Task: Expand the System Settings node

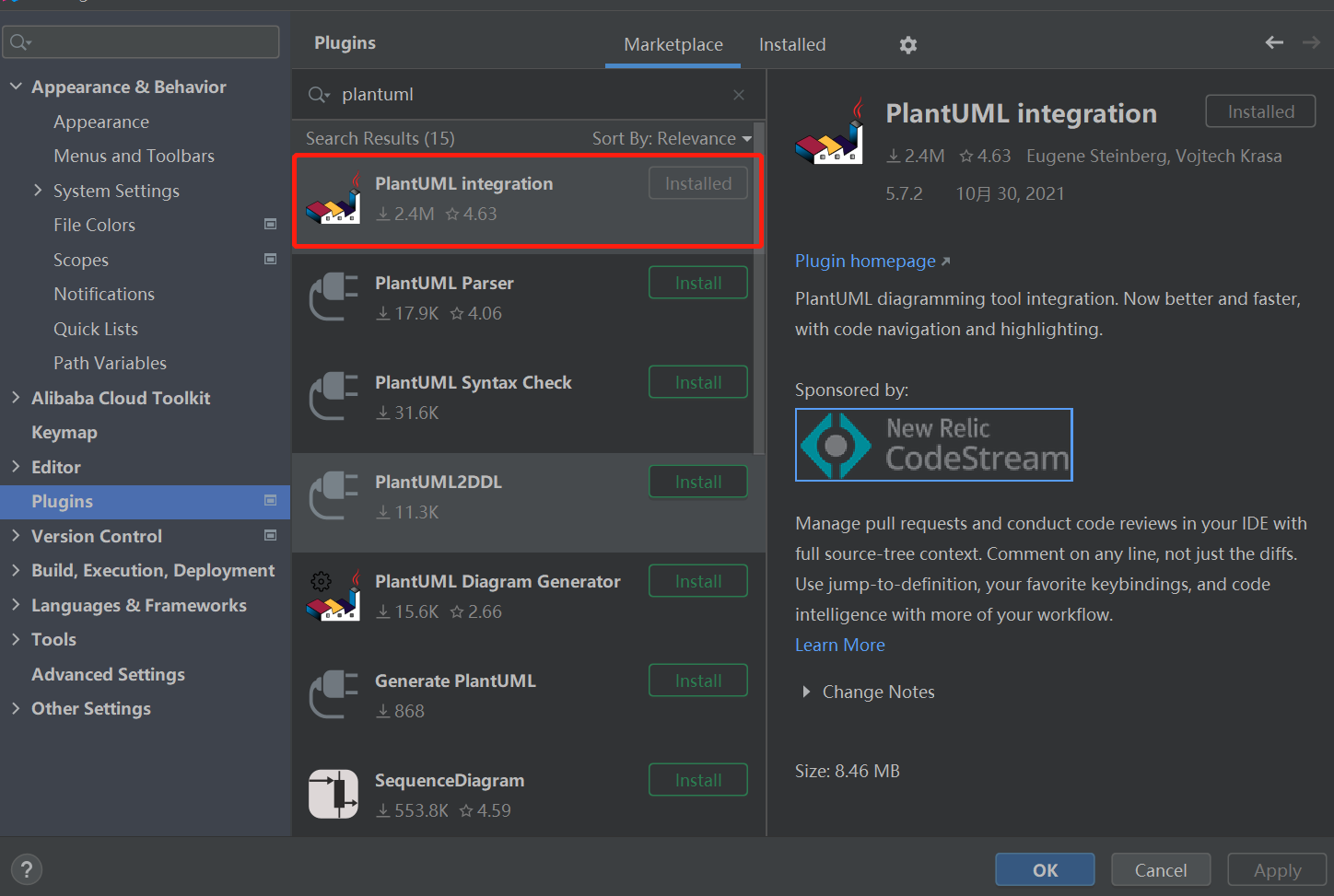Action: click(x=38, y=190)
